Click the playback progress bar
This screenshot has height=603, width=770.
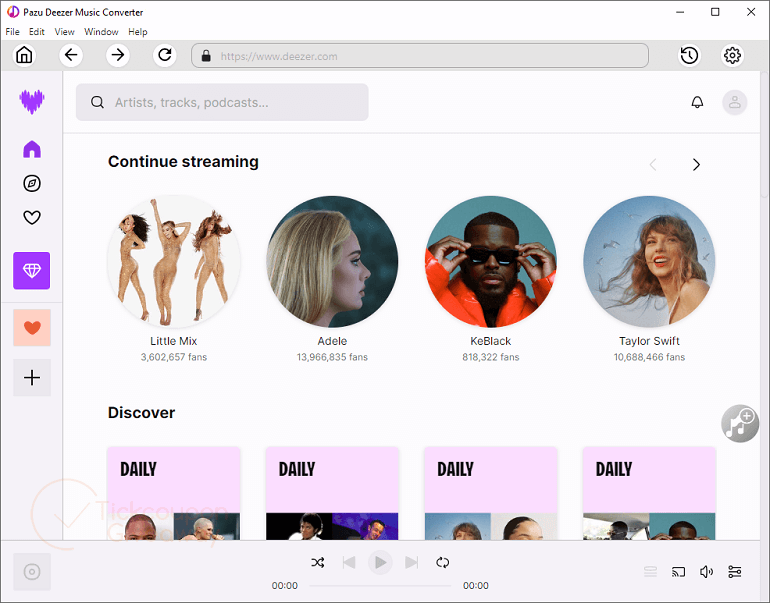tap(380, 585)
